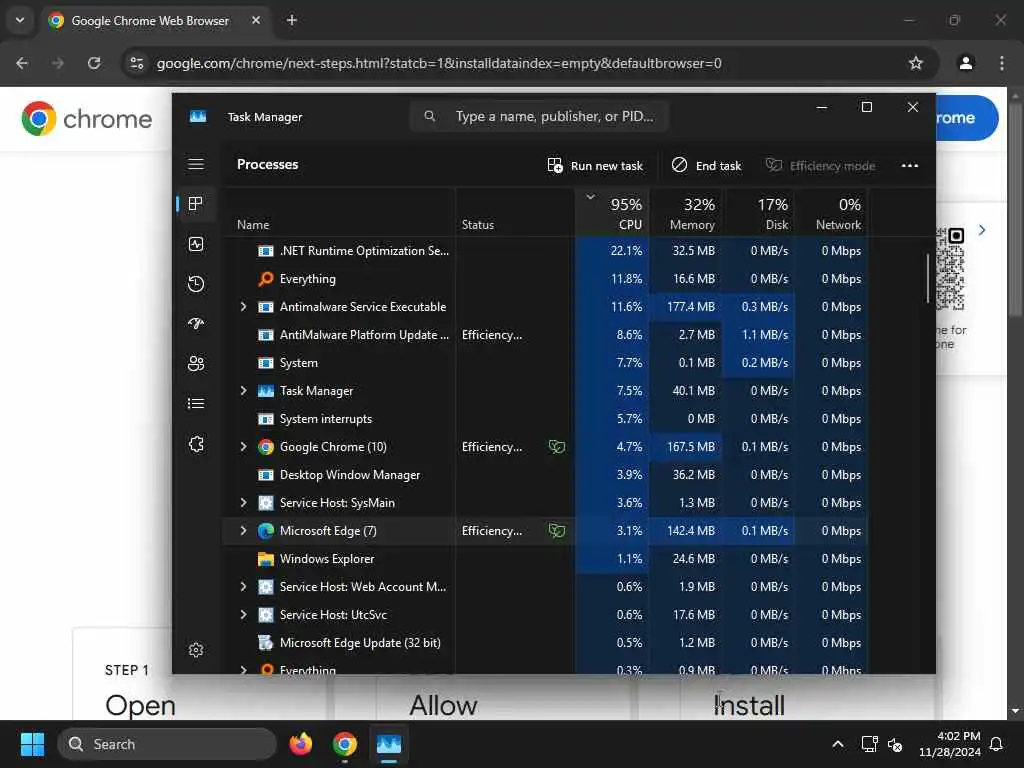This screenshot has height=768, width=1024.
Task: Open Task Manager settings gear
Action: click(196, 650)
